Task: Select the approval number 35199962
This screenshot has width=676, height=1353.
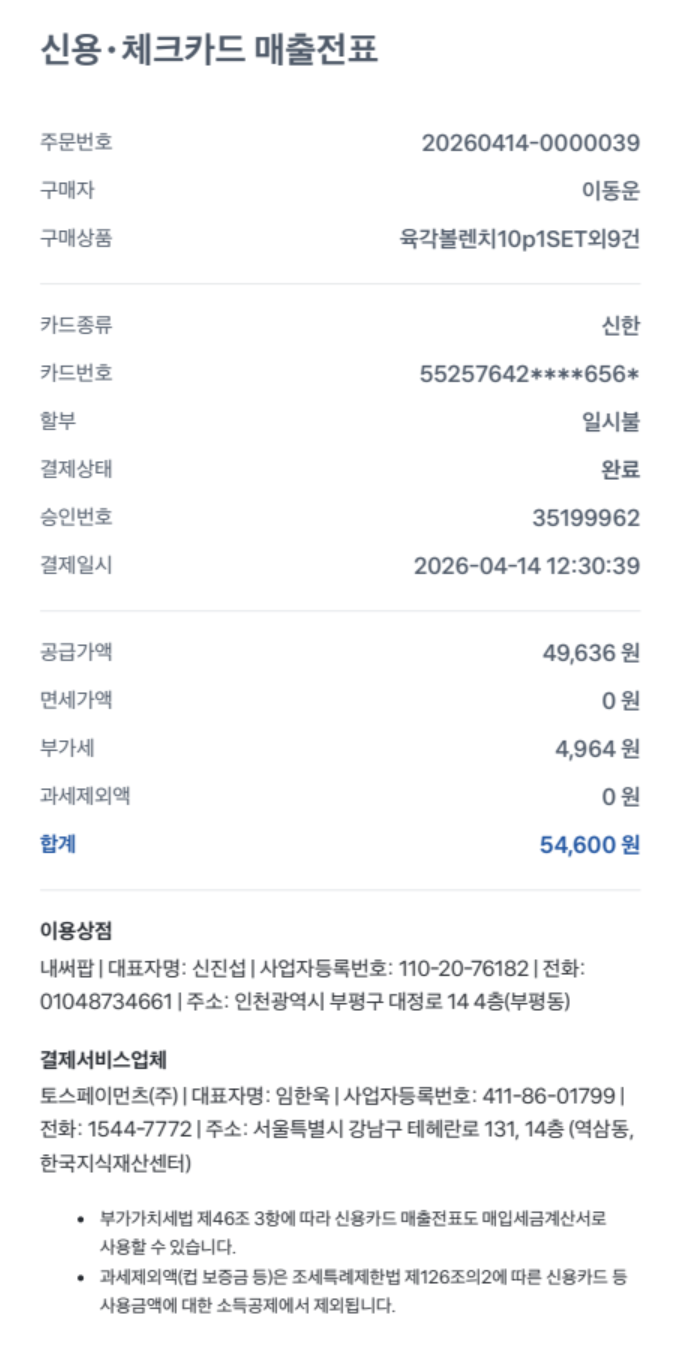Action: point(586,518)
